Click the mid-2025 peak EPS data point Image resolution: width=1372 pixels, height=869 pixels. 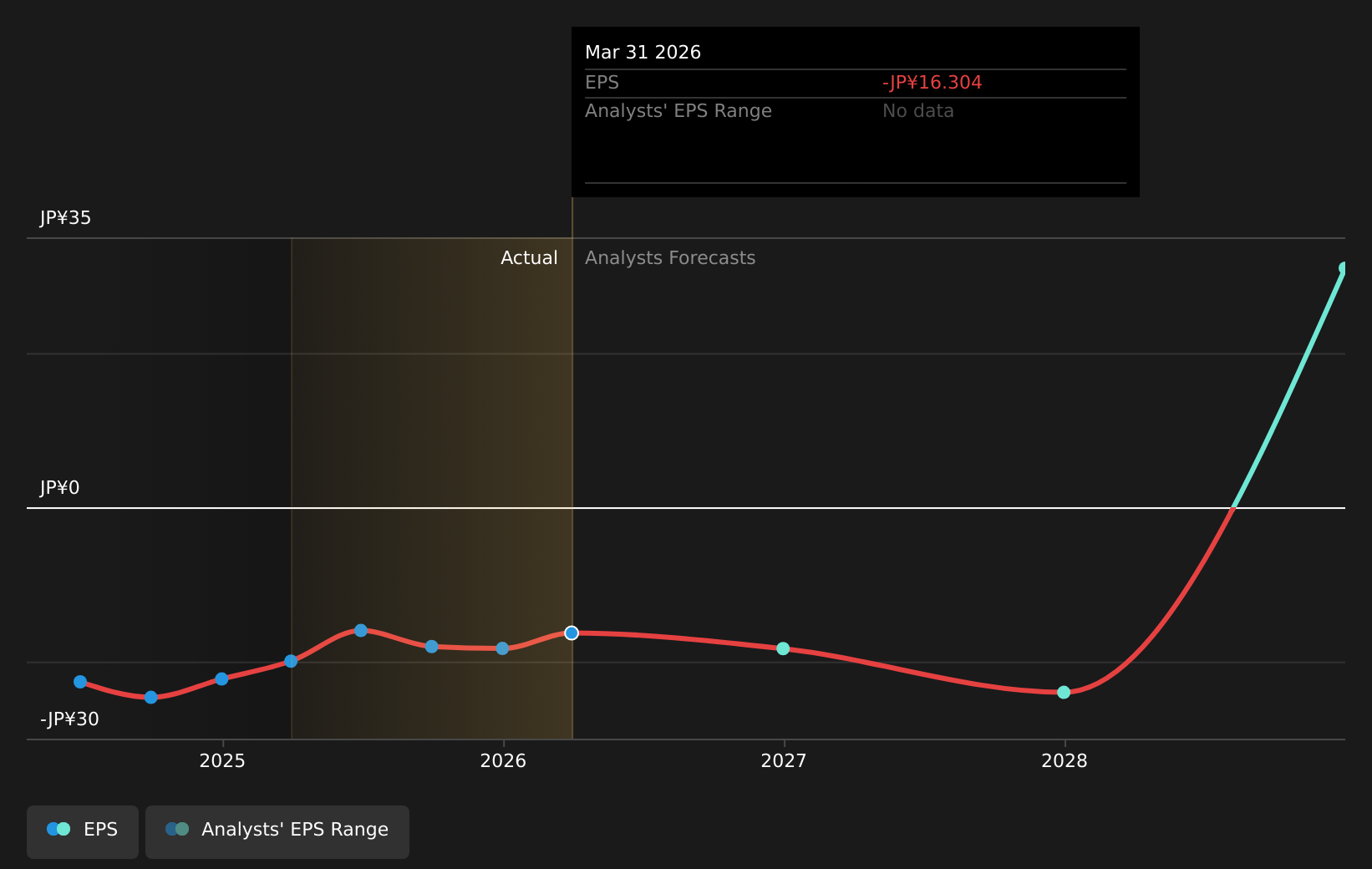(361, 630)
